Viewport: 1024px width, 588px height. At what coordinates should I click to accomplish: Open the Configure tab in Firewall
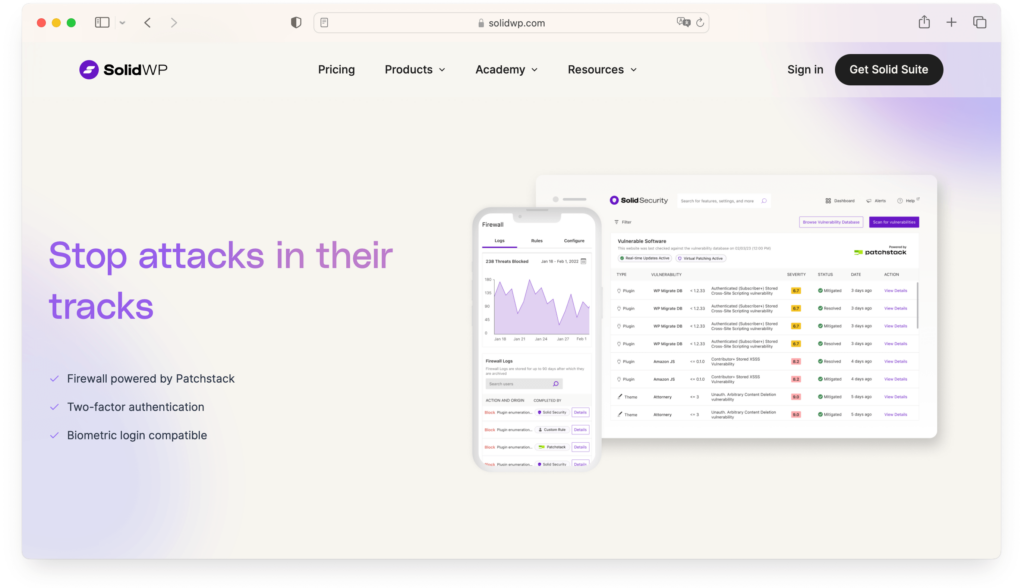click(x=574, y=241)
